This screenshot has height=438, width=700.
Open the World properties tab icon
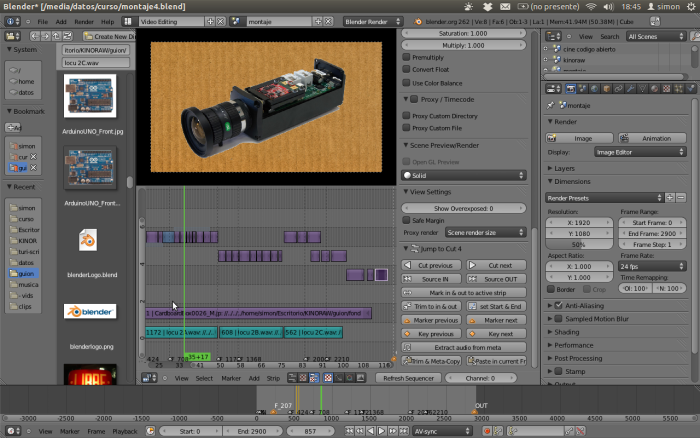point(595,89)
